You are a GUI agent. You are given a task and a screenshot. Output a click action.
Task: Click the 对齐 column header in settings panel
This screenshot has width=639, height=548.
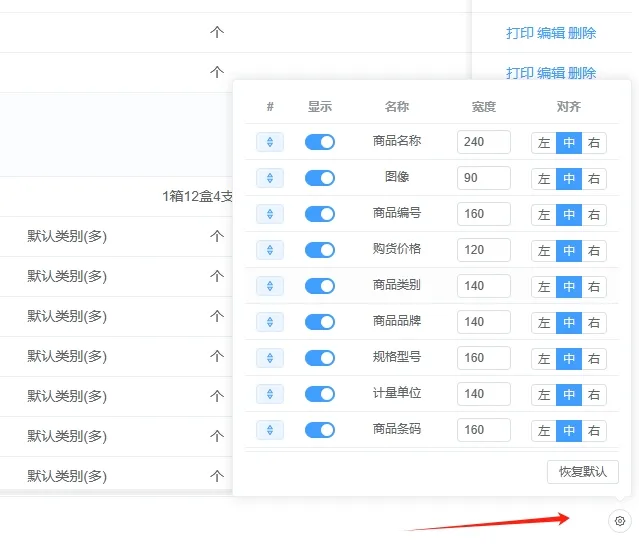tap(569, 107)
